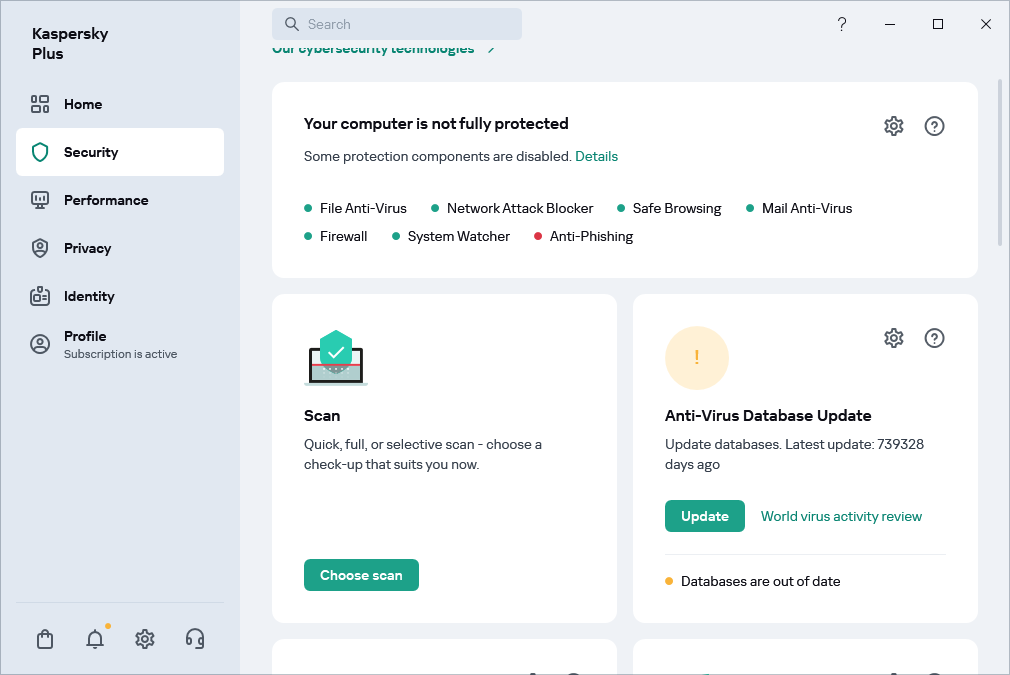Open the notifications bell icon
The width and height of the screenshot is (1010, 675).
point(95,639)
